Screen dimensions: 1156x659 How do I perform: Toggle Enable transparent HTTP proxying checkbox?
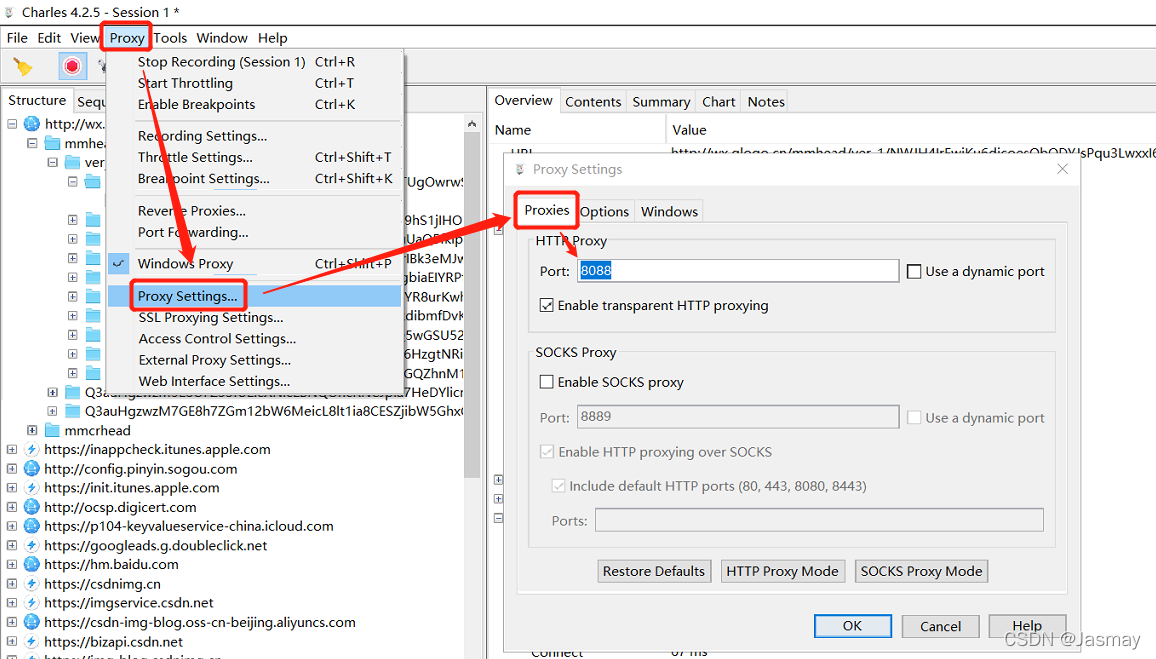[546, 305]
